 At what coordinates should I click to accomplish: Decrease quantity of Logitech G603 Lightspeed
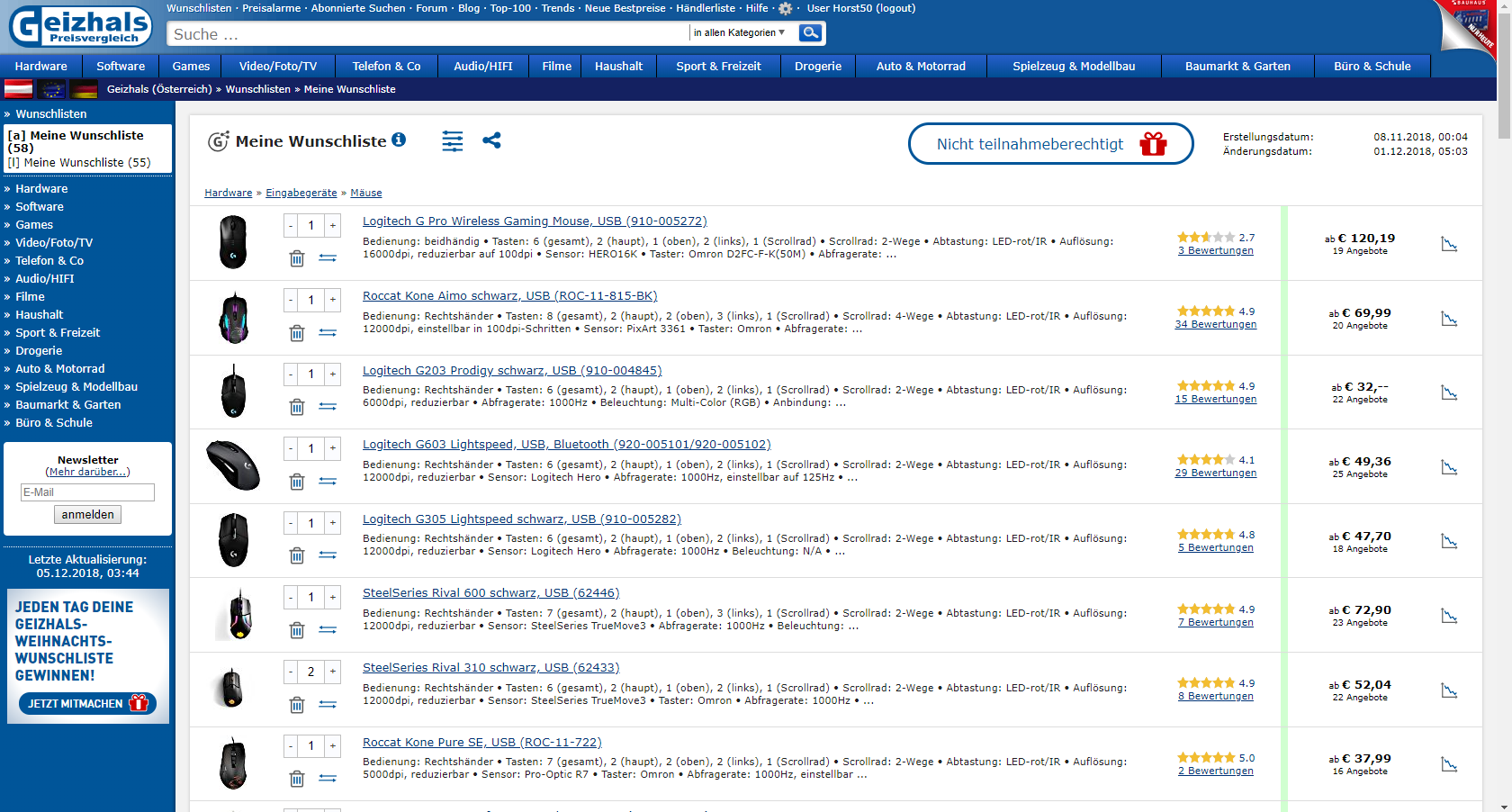tap(291, 448)
